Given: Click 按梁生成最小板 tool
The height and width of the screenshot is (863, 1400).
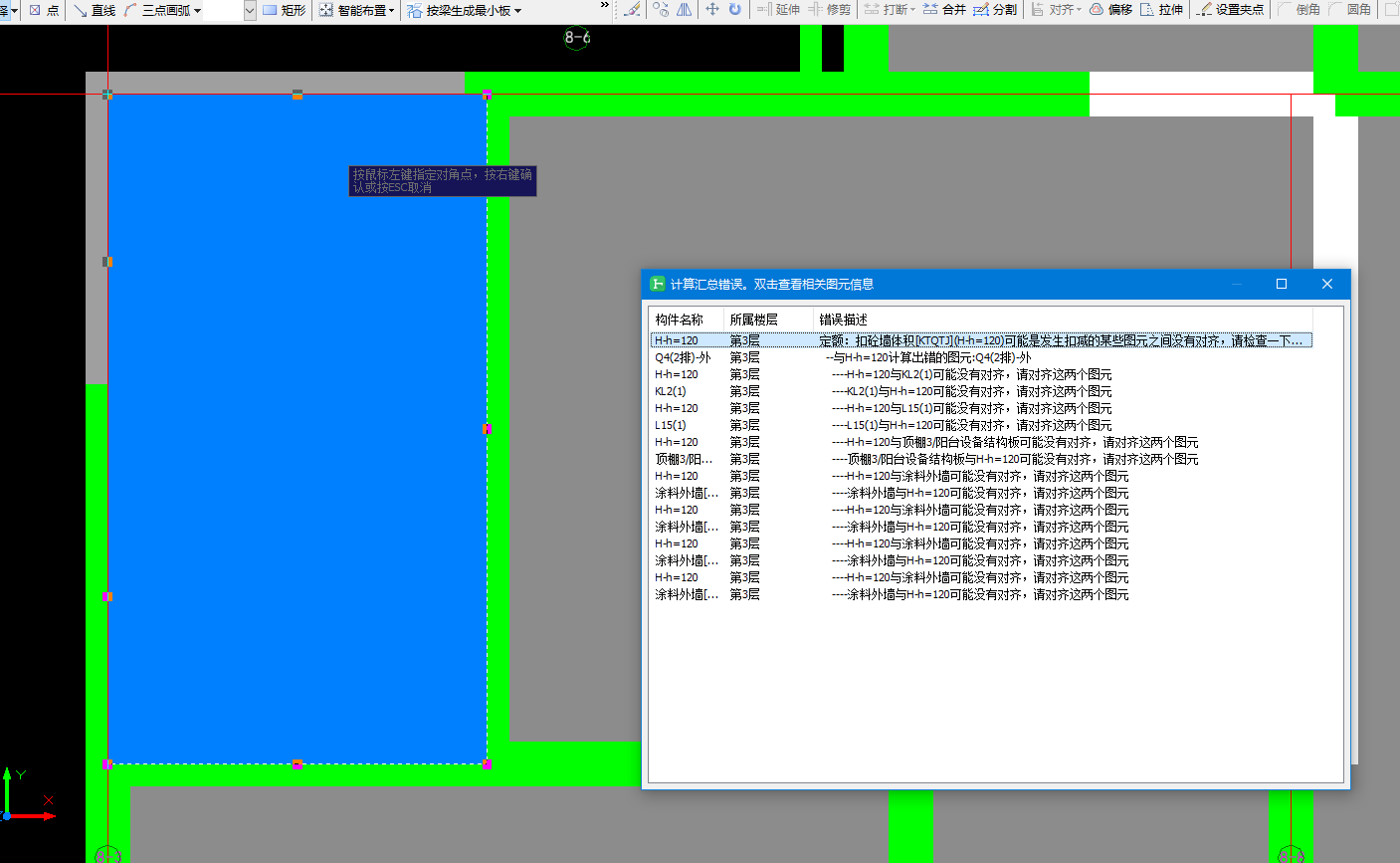Looking at the screenshot, I should click(x=459, y=10).
